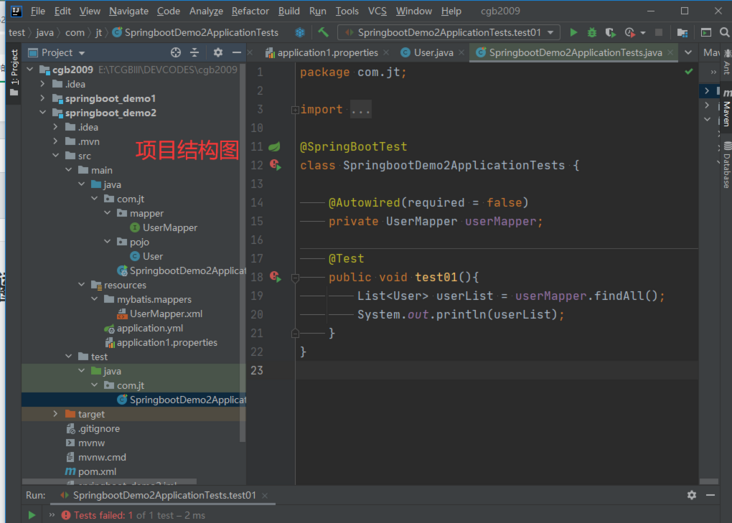Run with coverage icon

[610, 32]
